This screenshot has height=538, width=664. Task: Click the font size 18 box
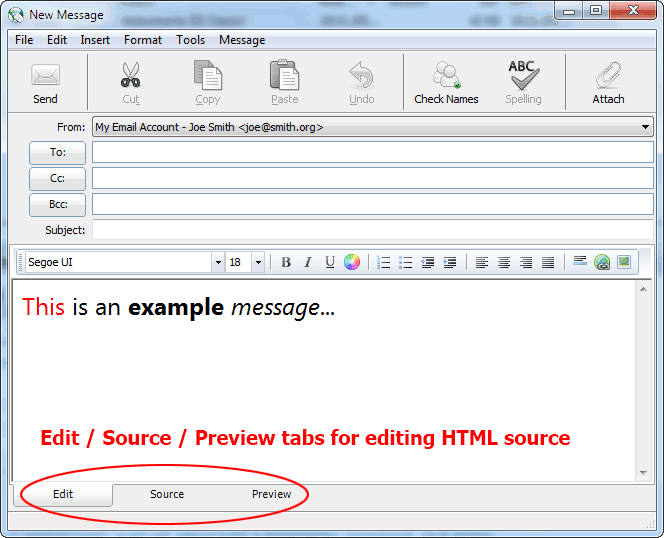(x=238, y=262)
